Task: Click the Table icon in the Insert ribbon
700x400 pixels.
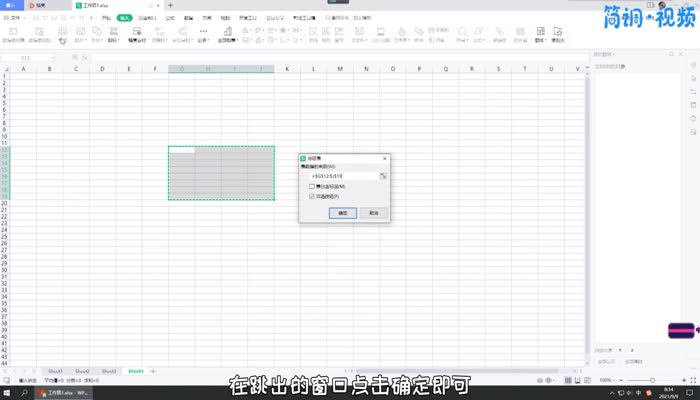Action: (63, 34)
